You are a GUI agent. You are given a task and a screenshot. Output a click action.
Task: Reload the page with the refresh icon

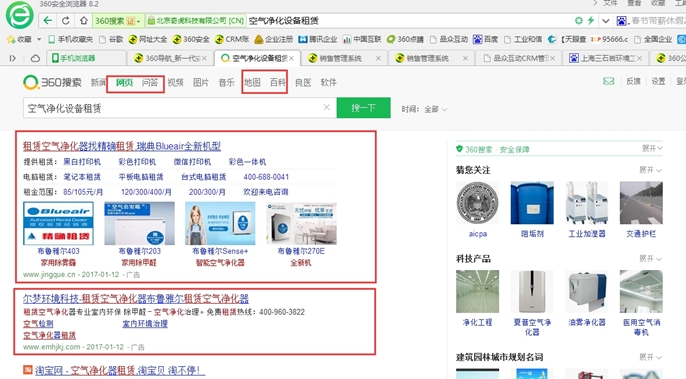coord(66,21)
